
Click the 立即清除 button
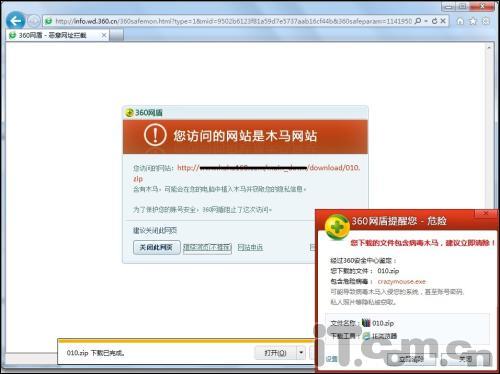coord(411,359)
